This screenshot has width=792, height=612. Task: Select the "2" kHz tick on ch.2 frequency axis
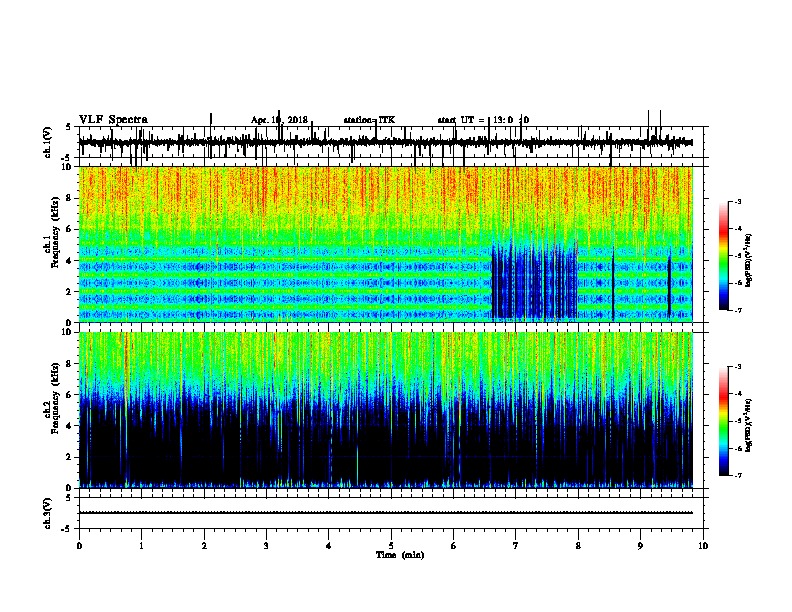tap(70, 457)
